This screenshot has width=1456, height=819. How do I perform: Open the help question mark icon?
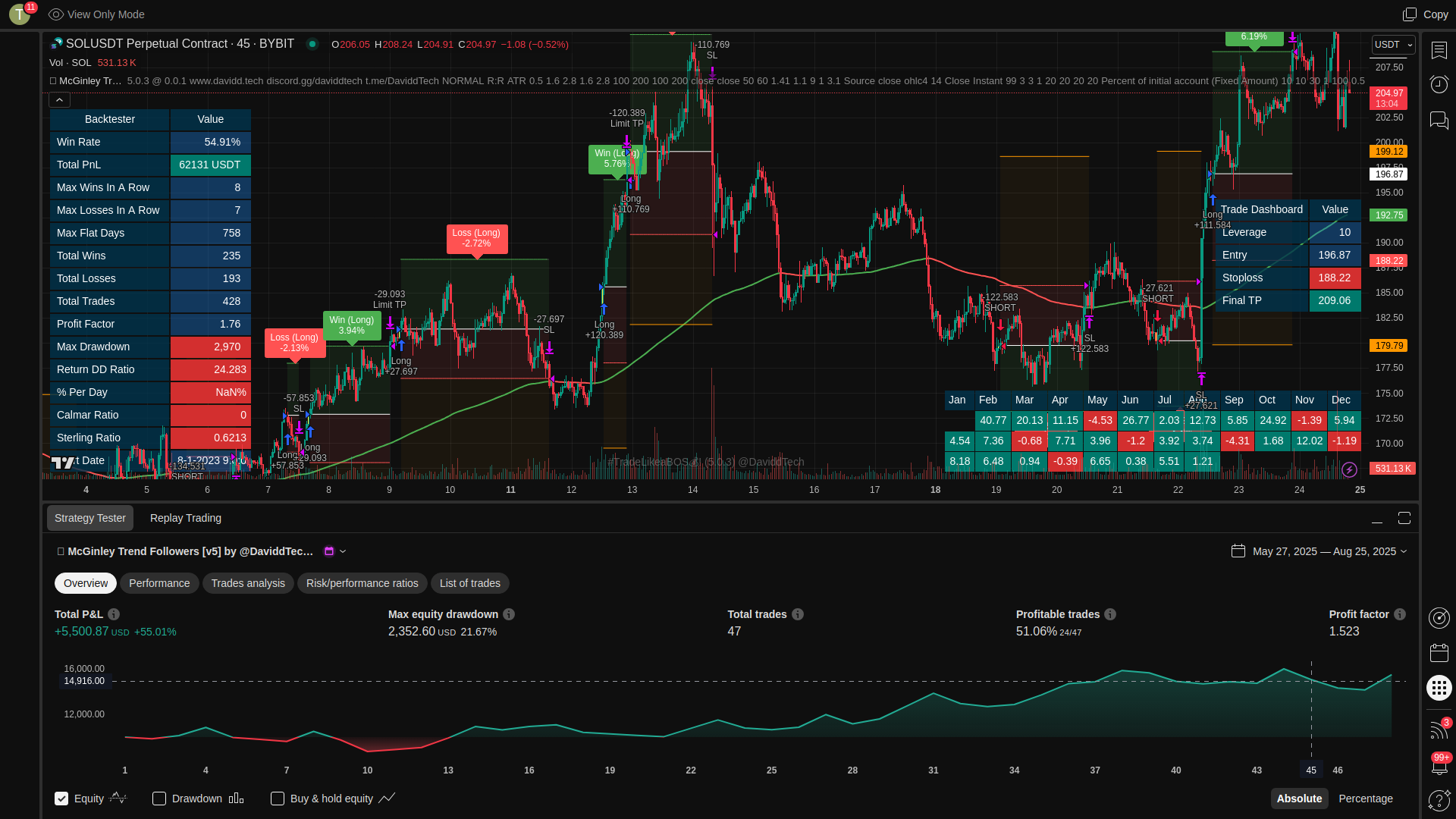pos(1439,801)
